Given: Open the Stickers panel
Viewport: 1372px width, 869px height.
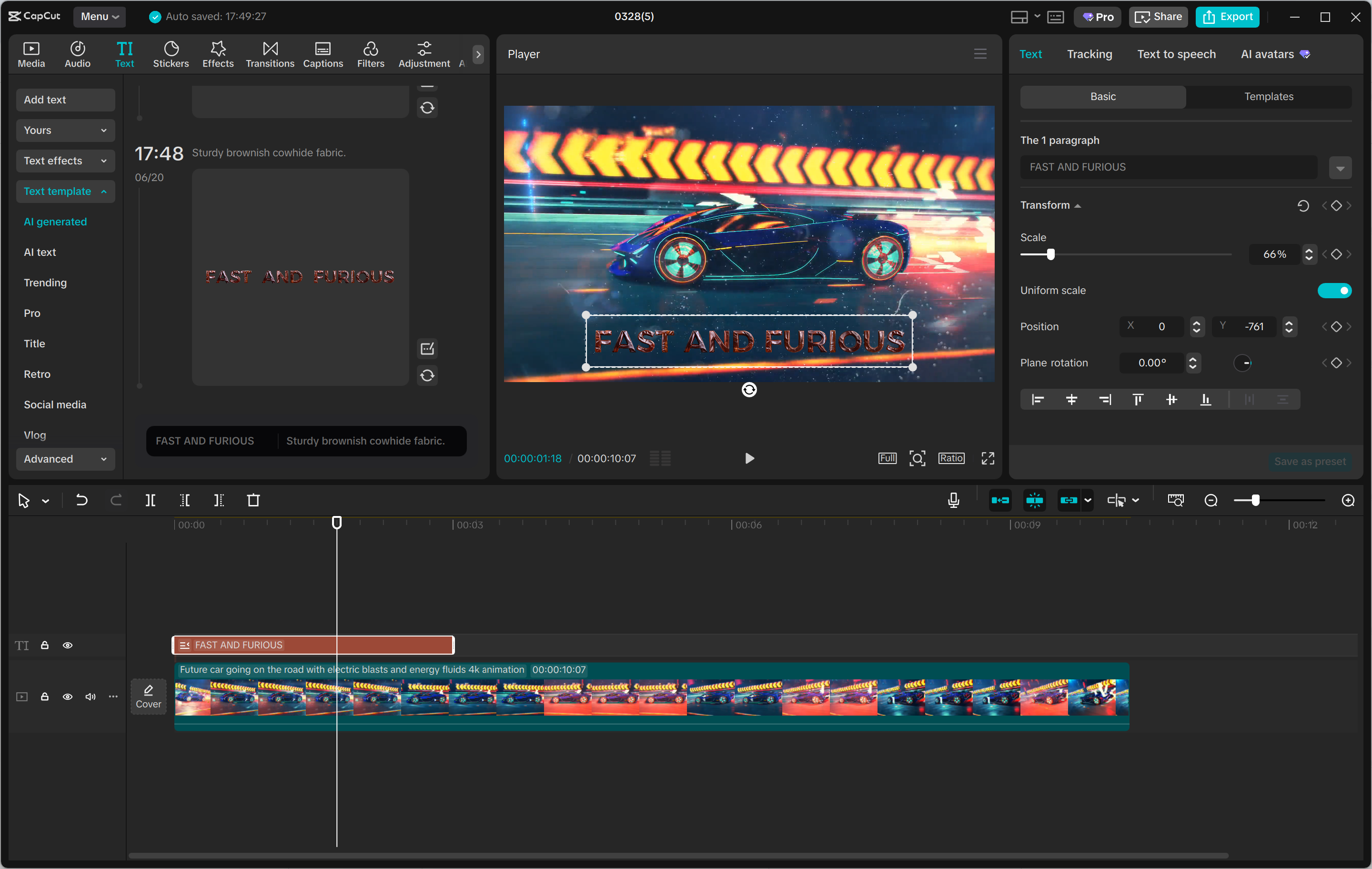Looking at the screenshot, I should tap(171, 54).
